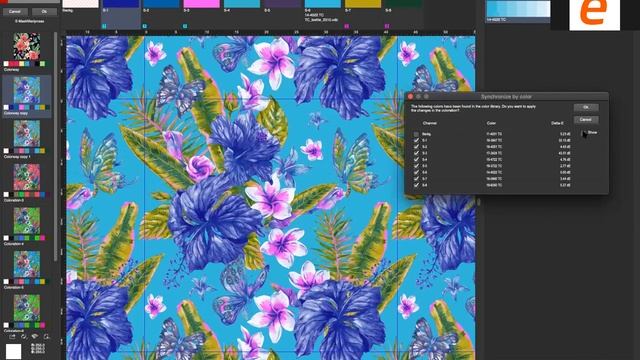This screenshot has height=360, width=640.
Task: Click Cancel in the Synchronize by color dialog
Action: point(586,120)
